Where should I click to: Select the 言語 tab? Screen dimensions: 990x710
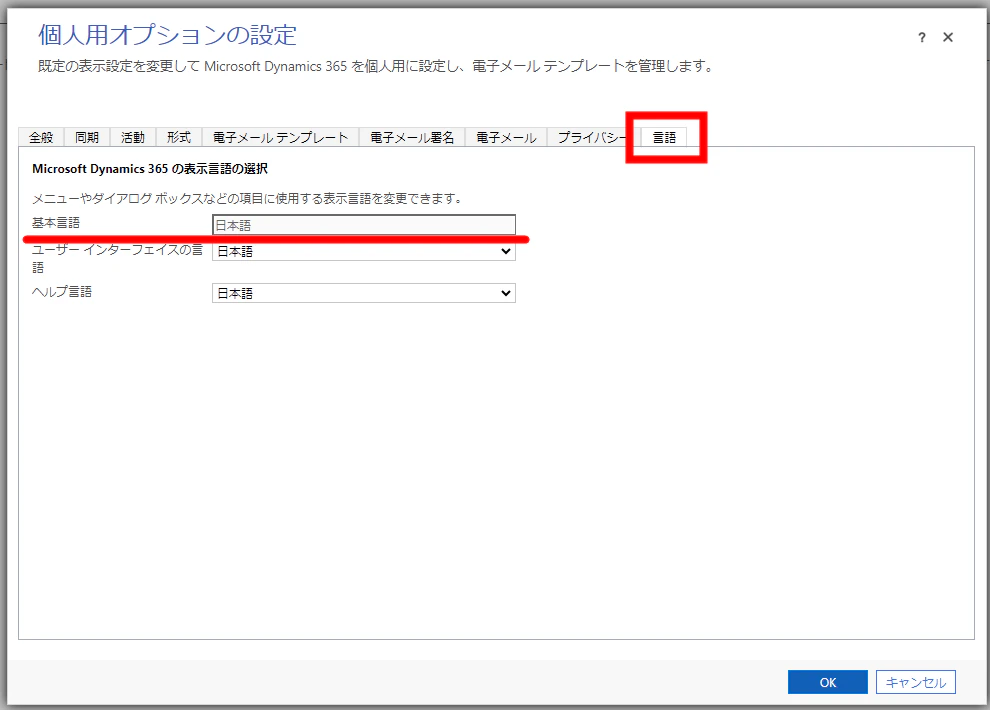point(664,137)
